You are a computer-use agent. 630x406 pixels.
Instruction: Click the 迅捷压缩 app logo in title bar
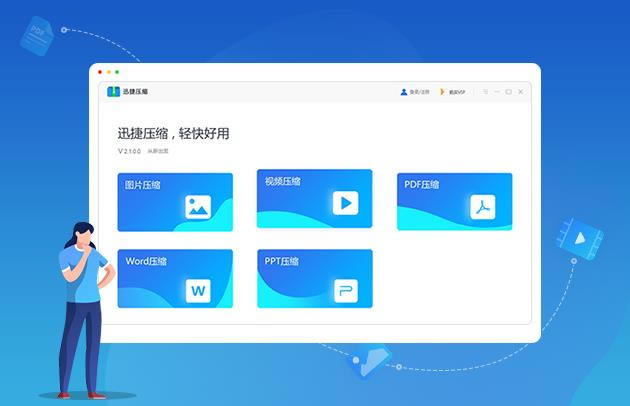point(115,92)
